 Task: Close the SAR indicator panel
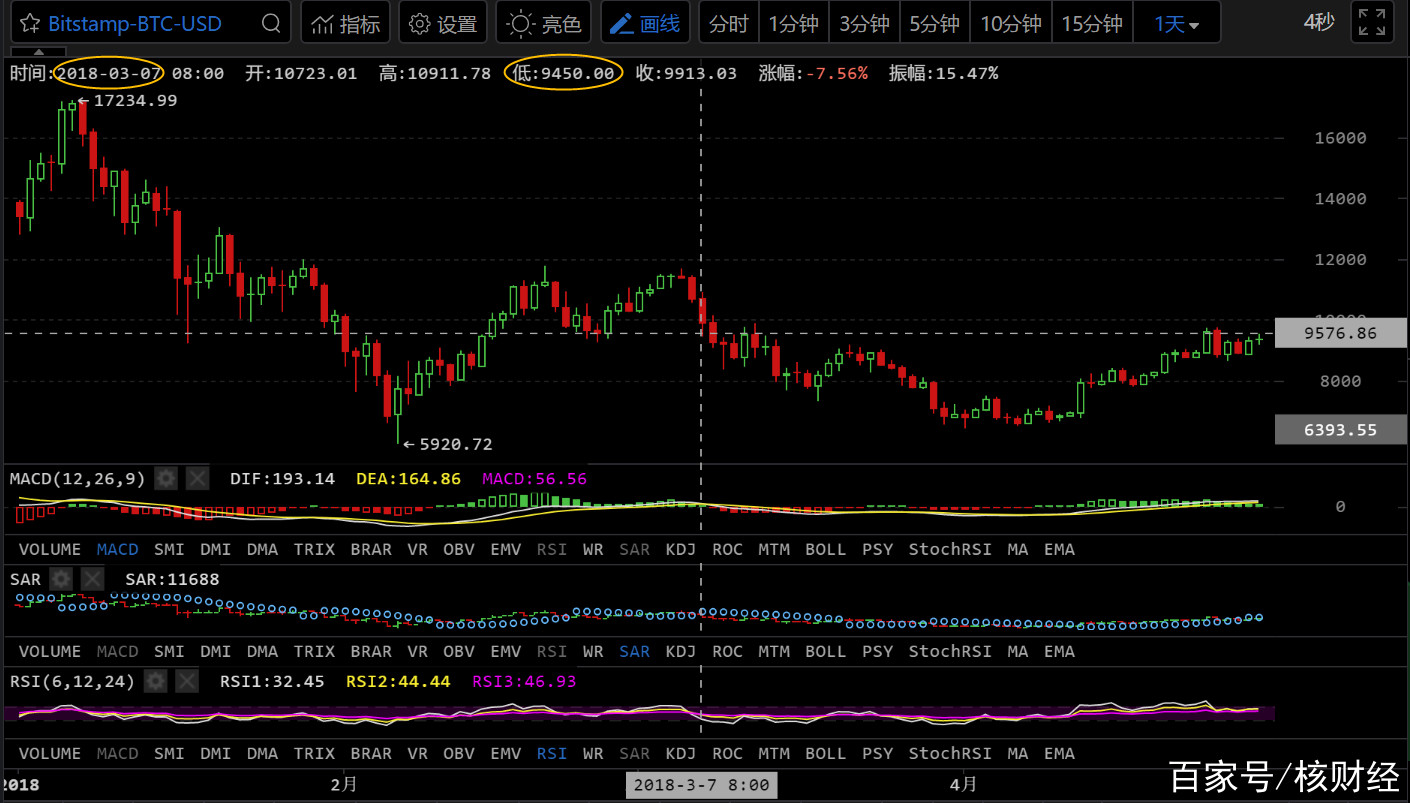[92, 579]
